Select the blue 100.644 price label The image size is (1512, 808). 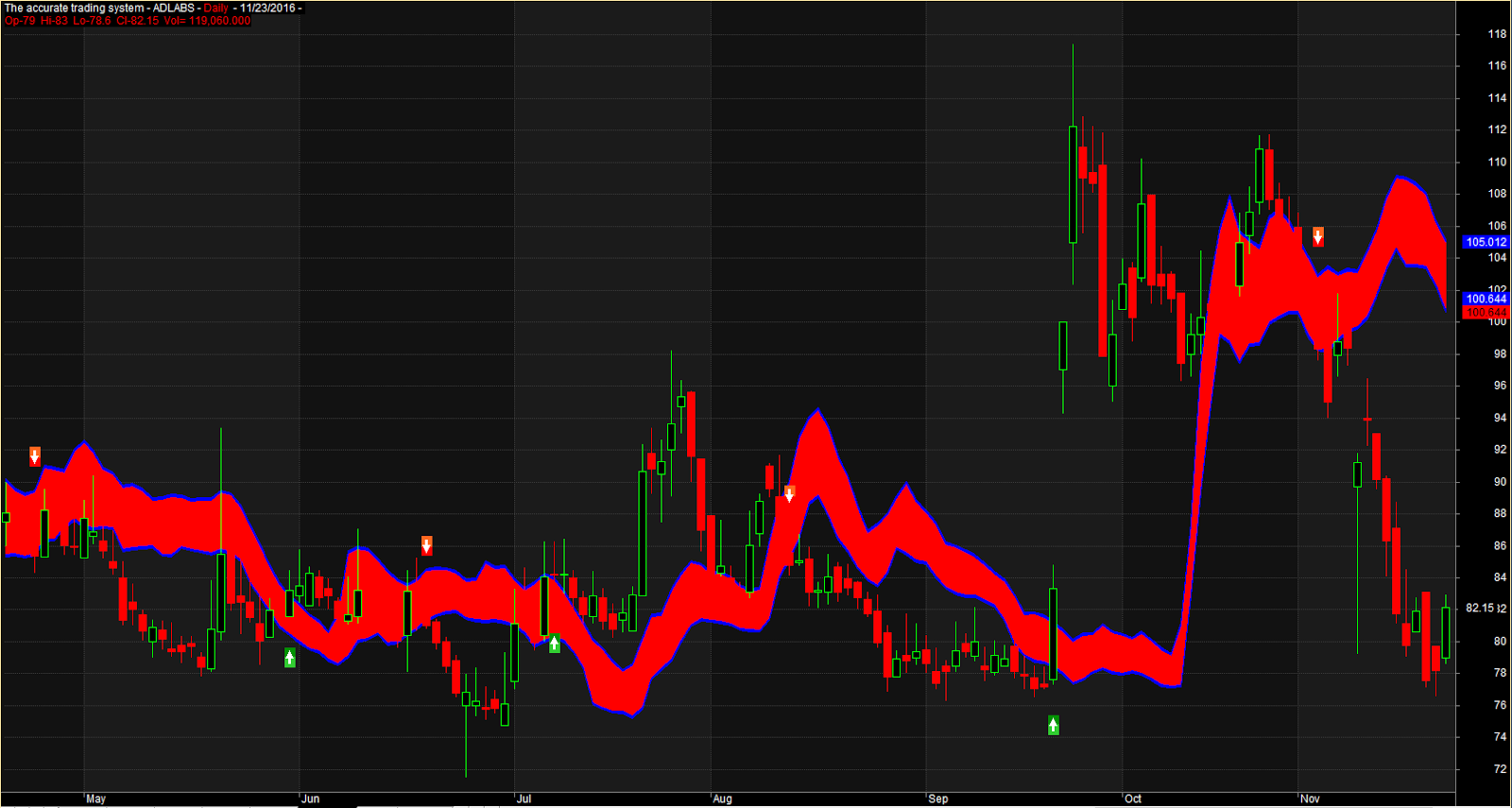click(x=1486, y=299)
